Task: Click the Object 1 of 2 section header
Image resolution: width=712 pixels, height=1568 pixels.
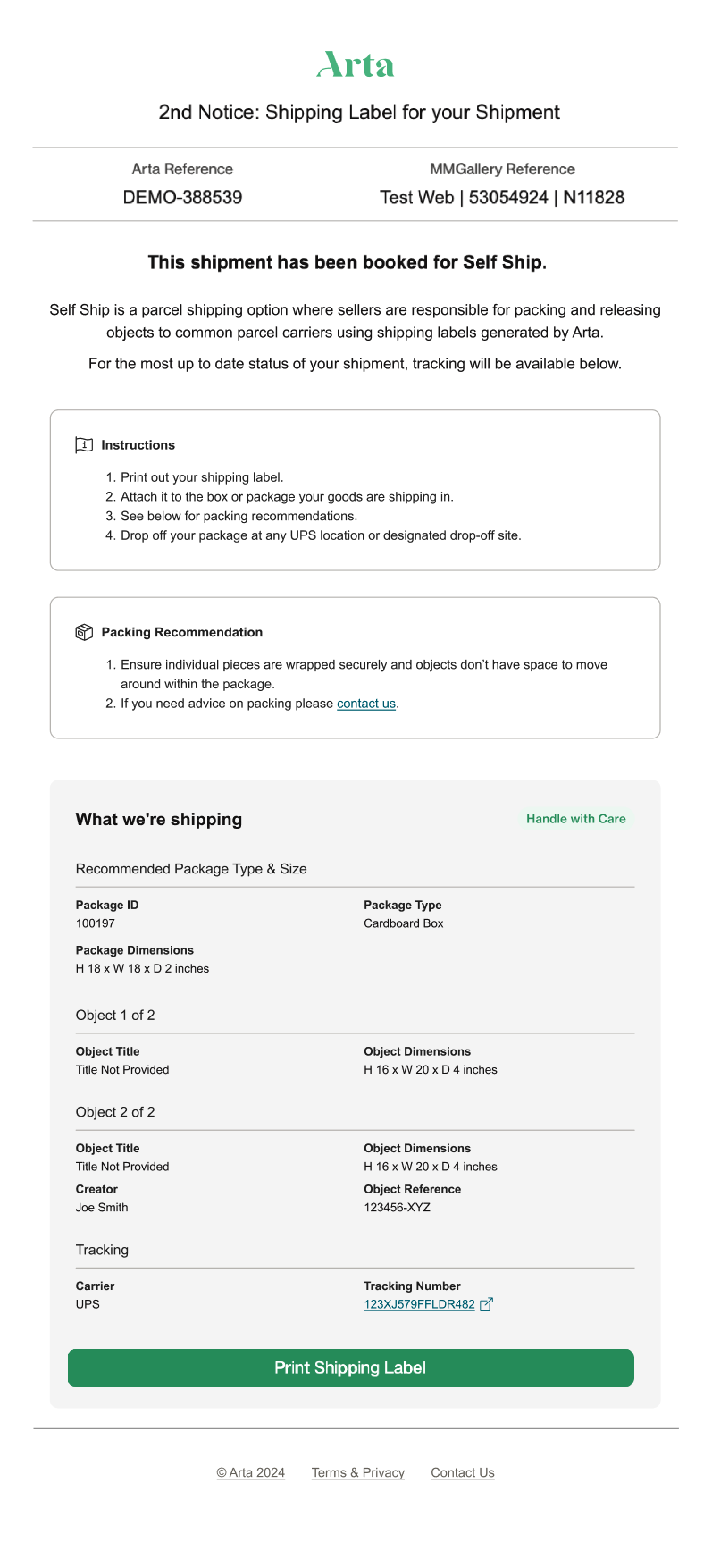Action: [x=115, y=1015]
